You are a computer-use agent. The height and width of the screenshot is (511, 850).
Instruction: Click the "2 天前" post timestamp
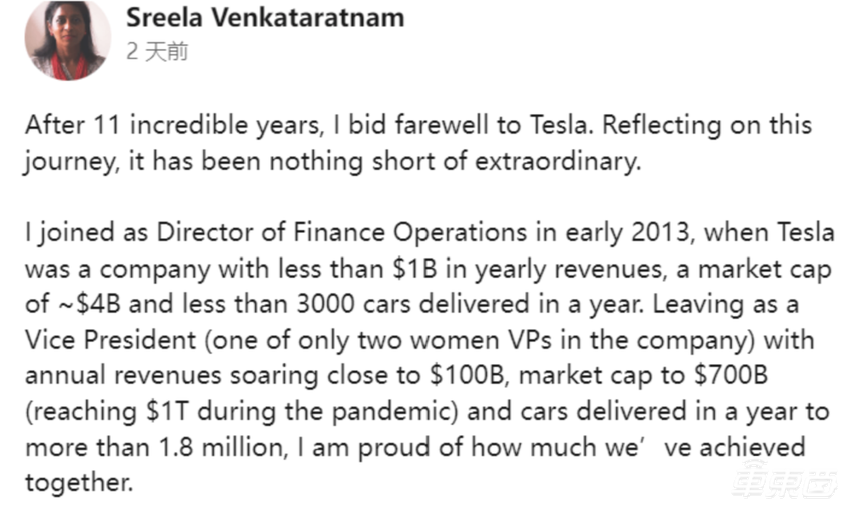coord(157,51)
